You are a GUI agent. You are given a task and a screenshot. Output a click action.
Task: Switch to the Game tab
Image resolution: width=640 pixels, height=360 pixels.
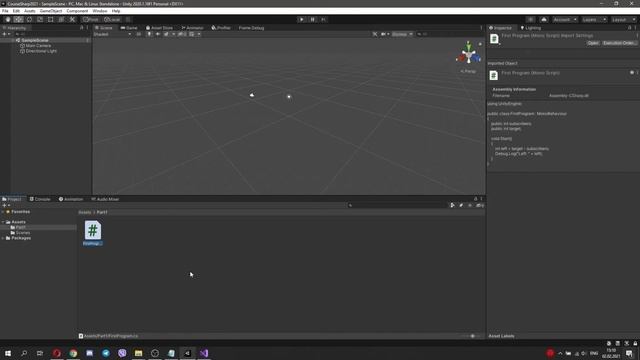tap(129, 28)
